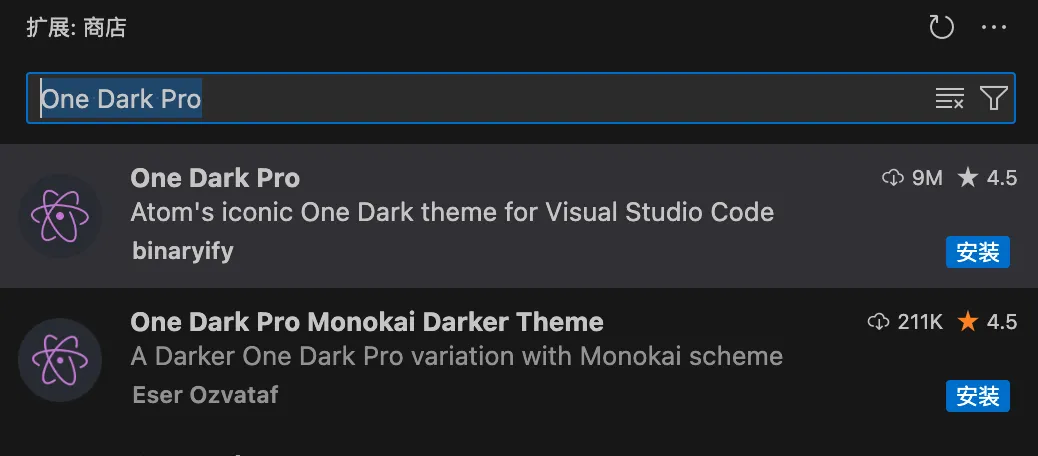Open One Dark Pro Monokai Darker Theme title

pos(367,322)
